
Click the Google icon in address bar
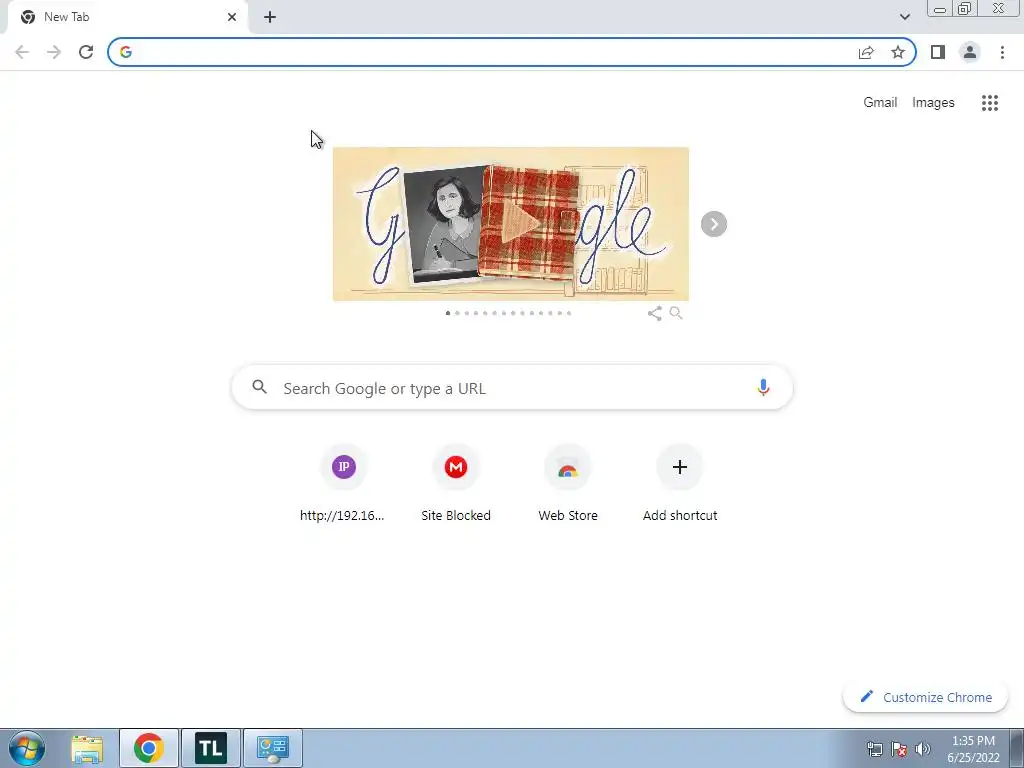point(126,52)
